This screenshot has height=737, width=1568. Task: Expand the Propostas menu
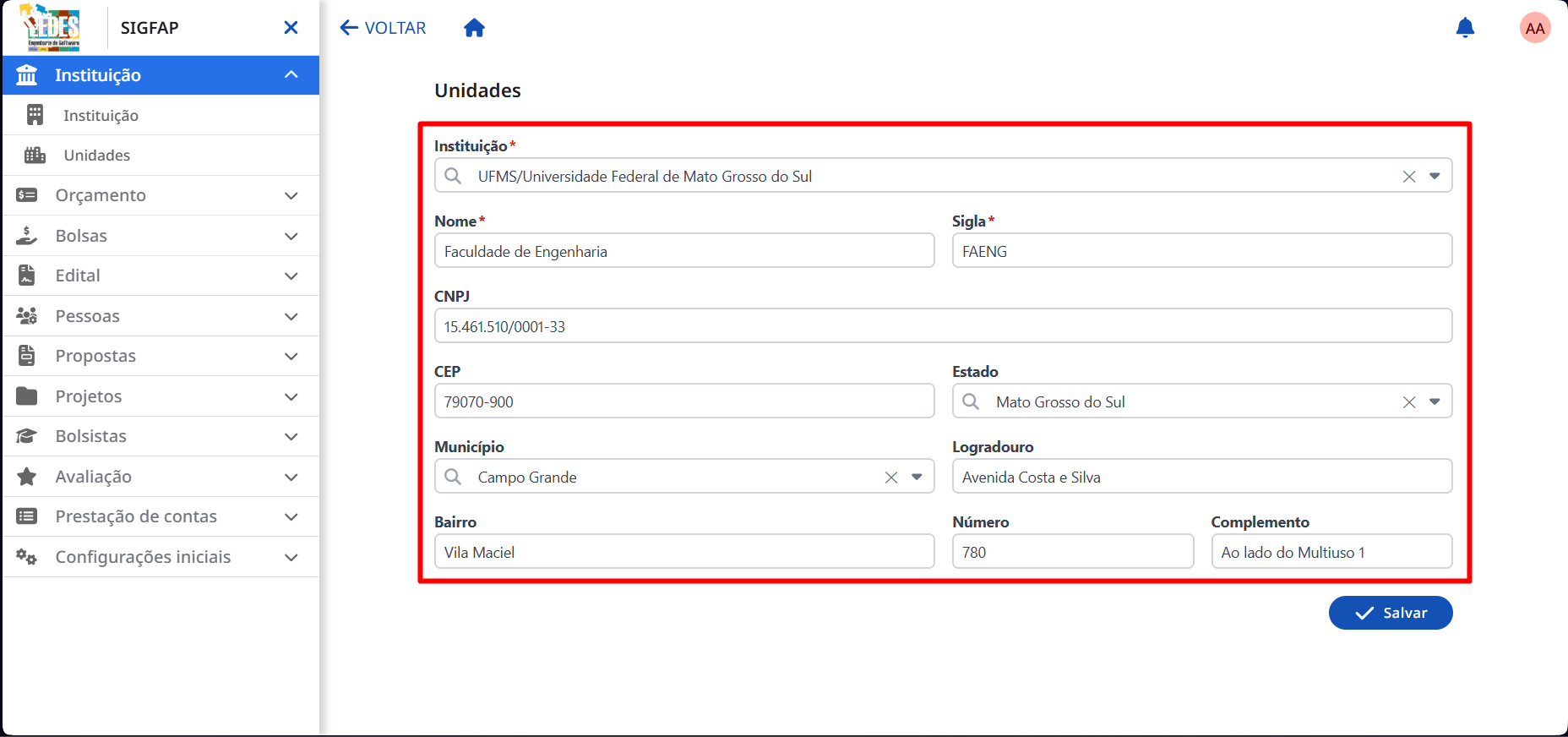(x=161, y=356)
